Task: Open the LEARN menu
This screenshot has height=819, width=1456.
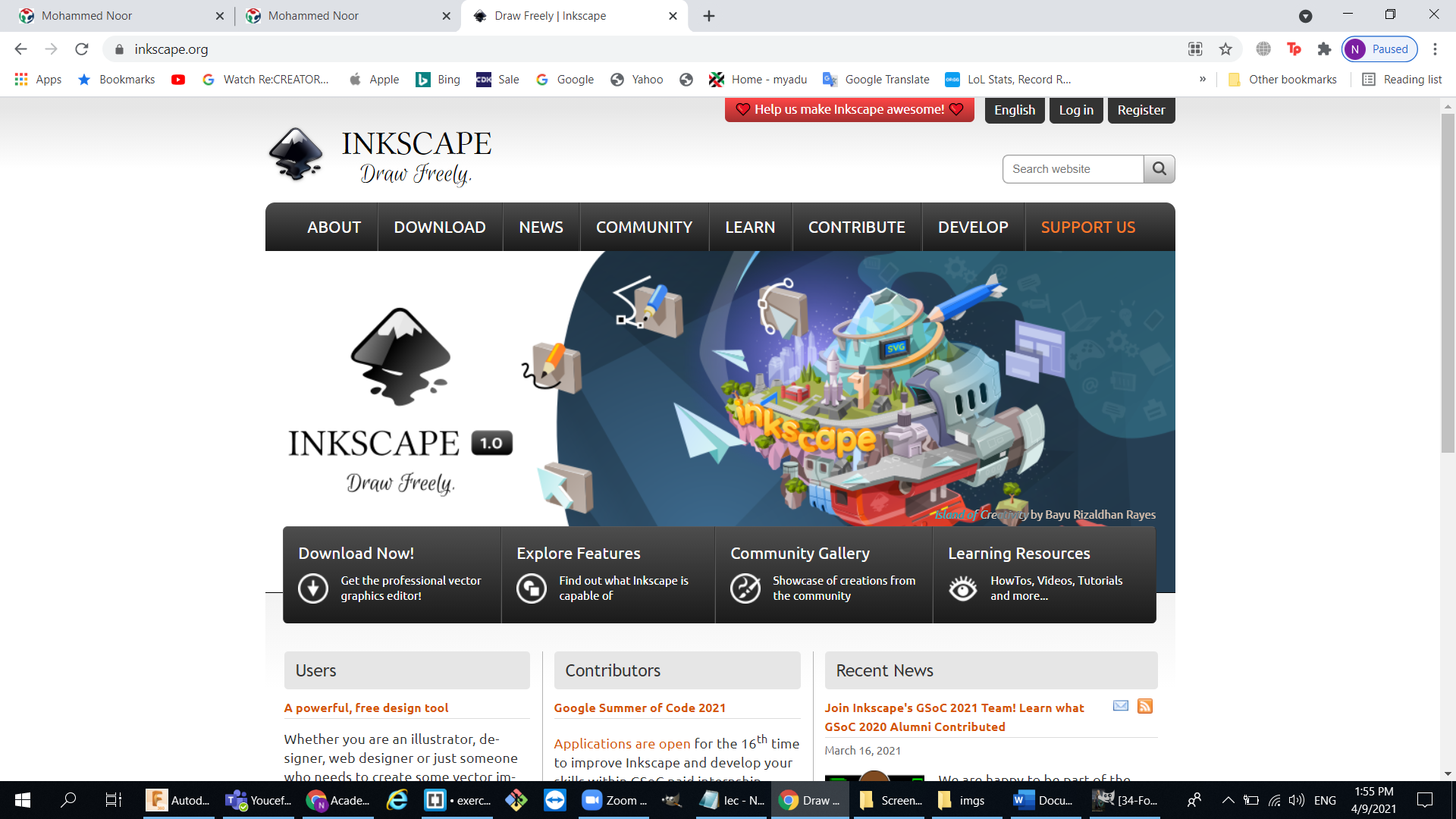Action: tap(750, 227)
